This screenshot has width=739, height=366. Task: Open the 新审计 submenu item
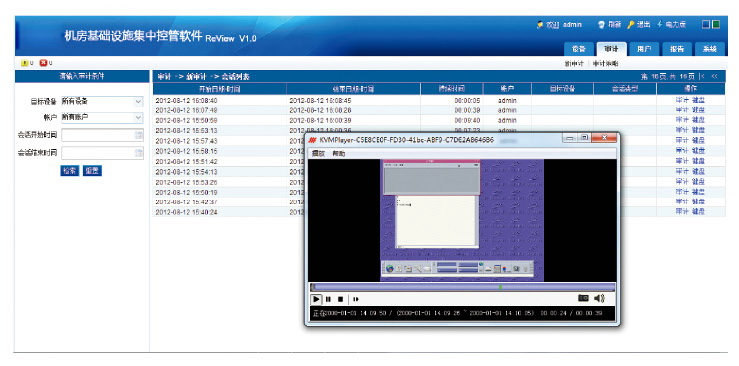click(x=575, y=64)
